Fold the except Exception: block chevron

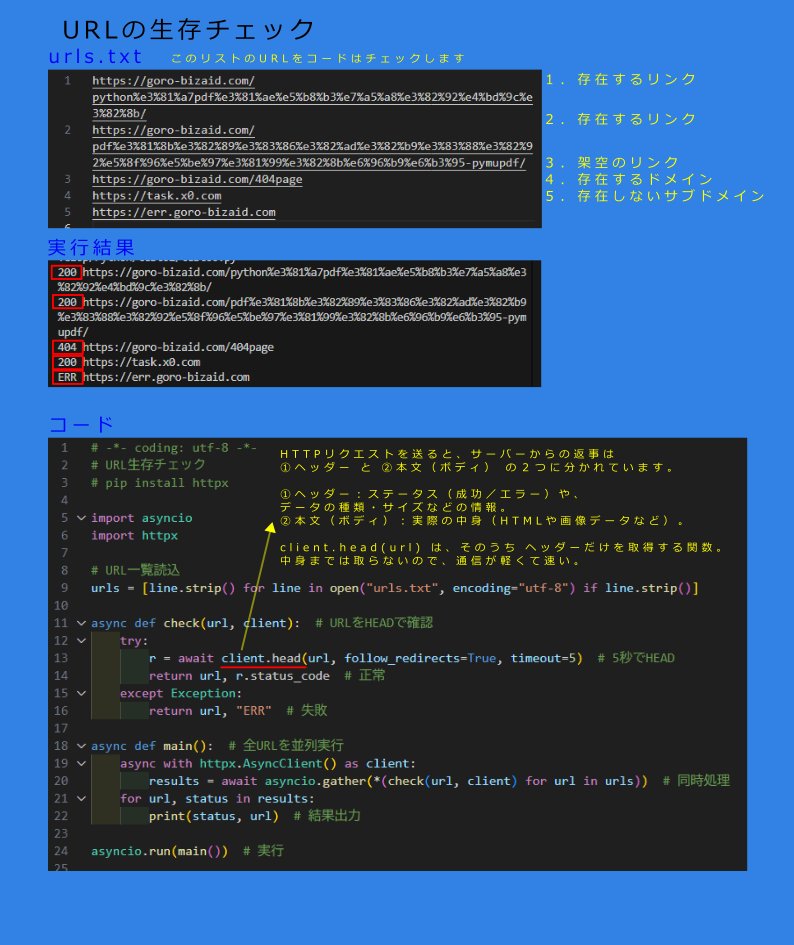click(81, 693)
